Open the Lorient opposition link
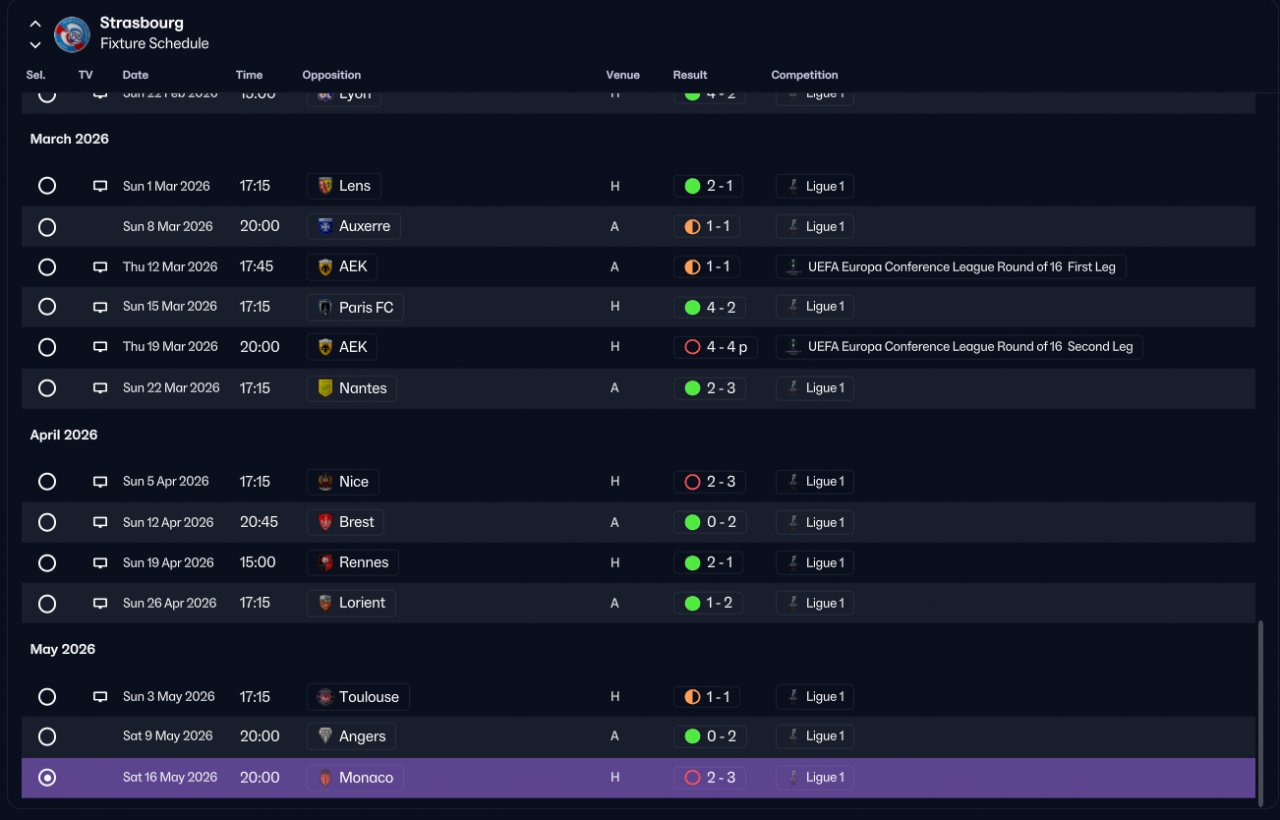This screenshot has width=1280, height=820. click(x=351, y=603)
